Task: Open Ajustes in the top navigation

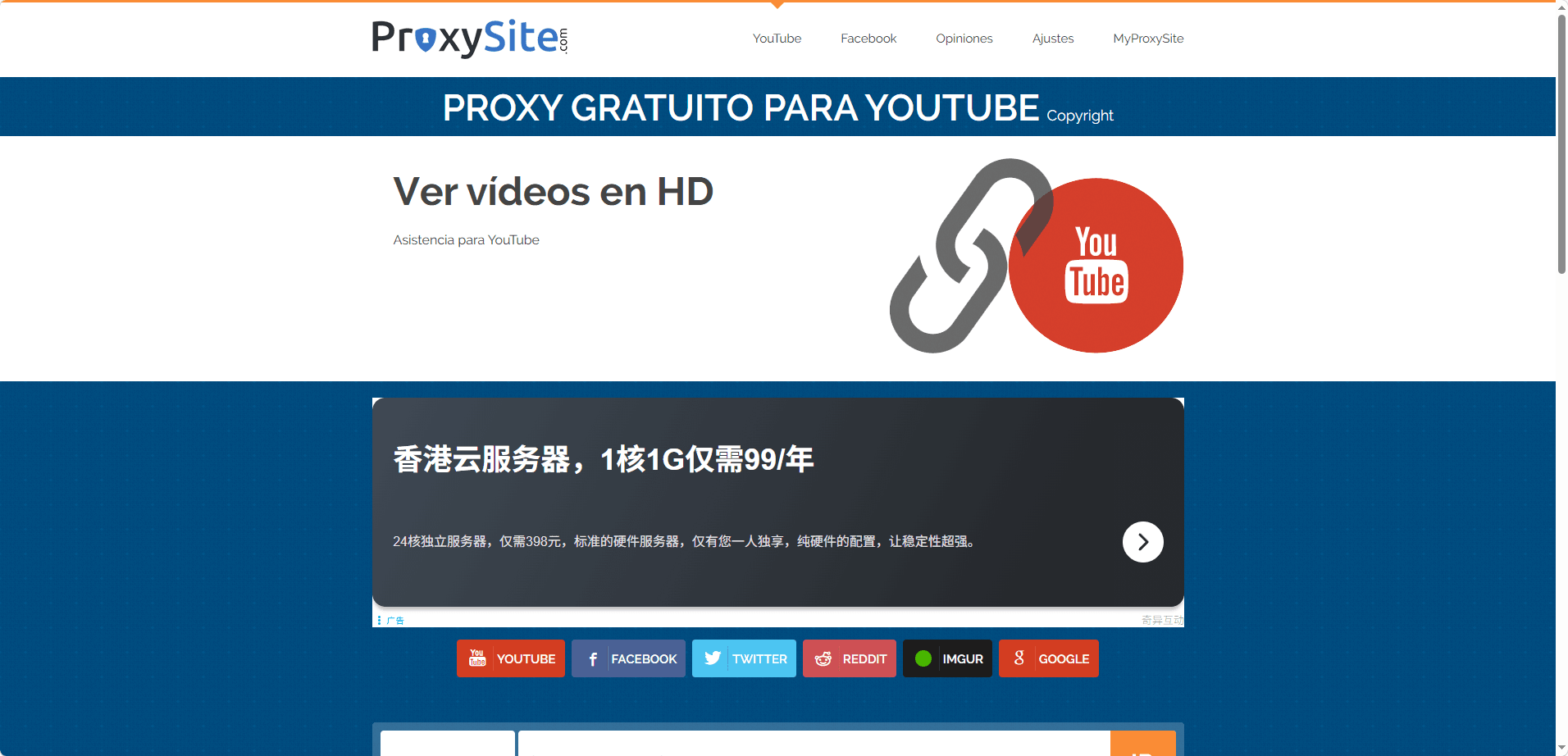Action: tap(1052, 39)
